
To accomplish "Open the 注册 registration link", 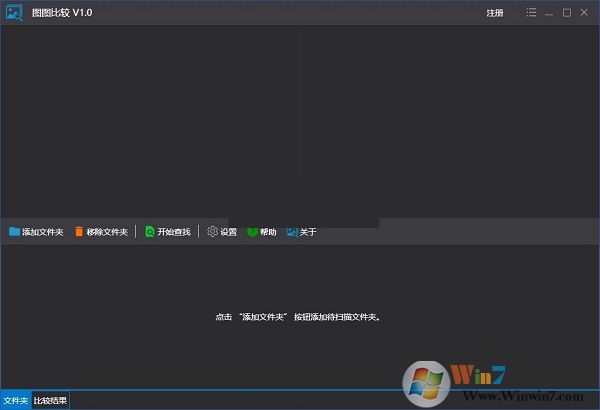I will tap(495, 13).
